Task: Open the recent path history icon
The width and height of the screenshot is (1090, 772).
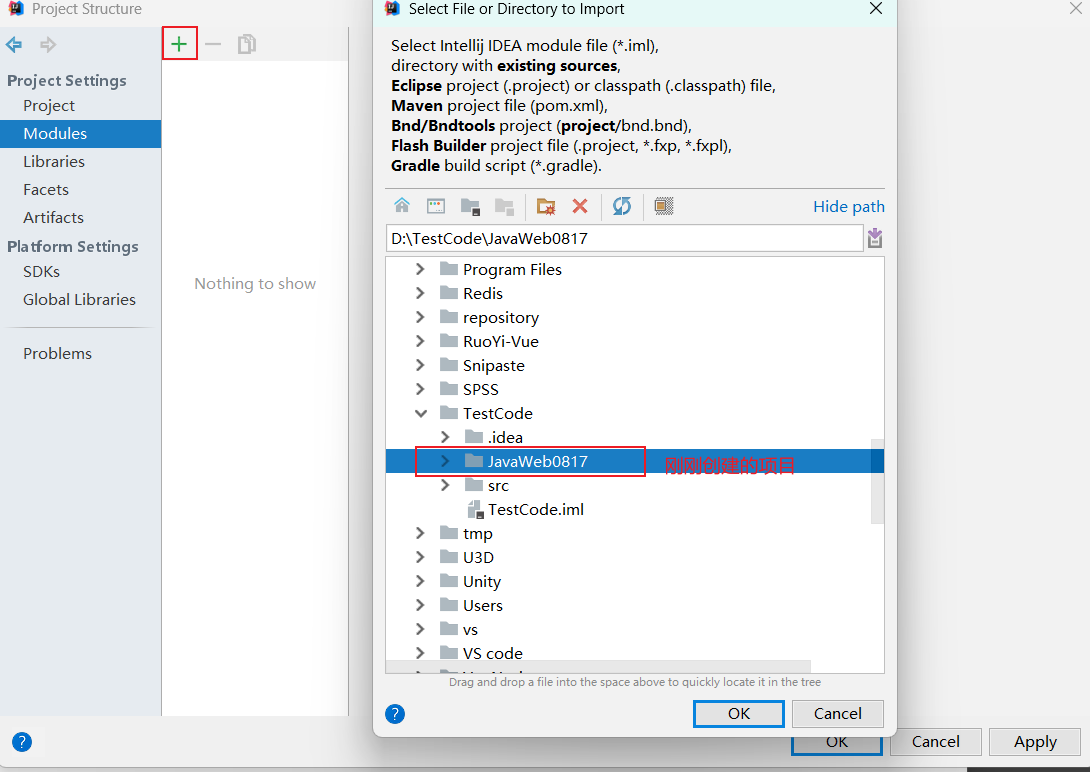Action: (x=875, y=238)
